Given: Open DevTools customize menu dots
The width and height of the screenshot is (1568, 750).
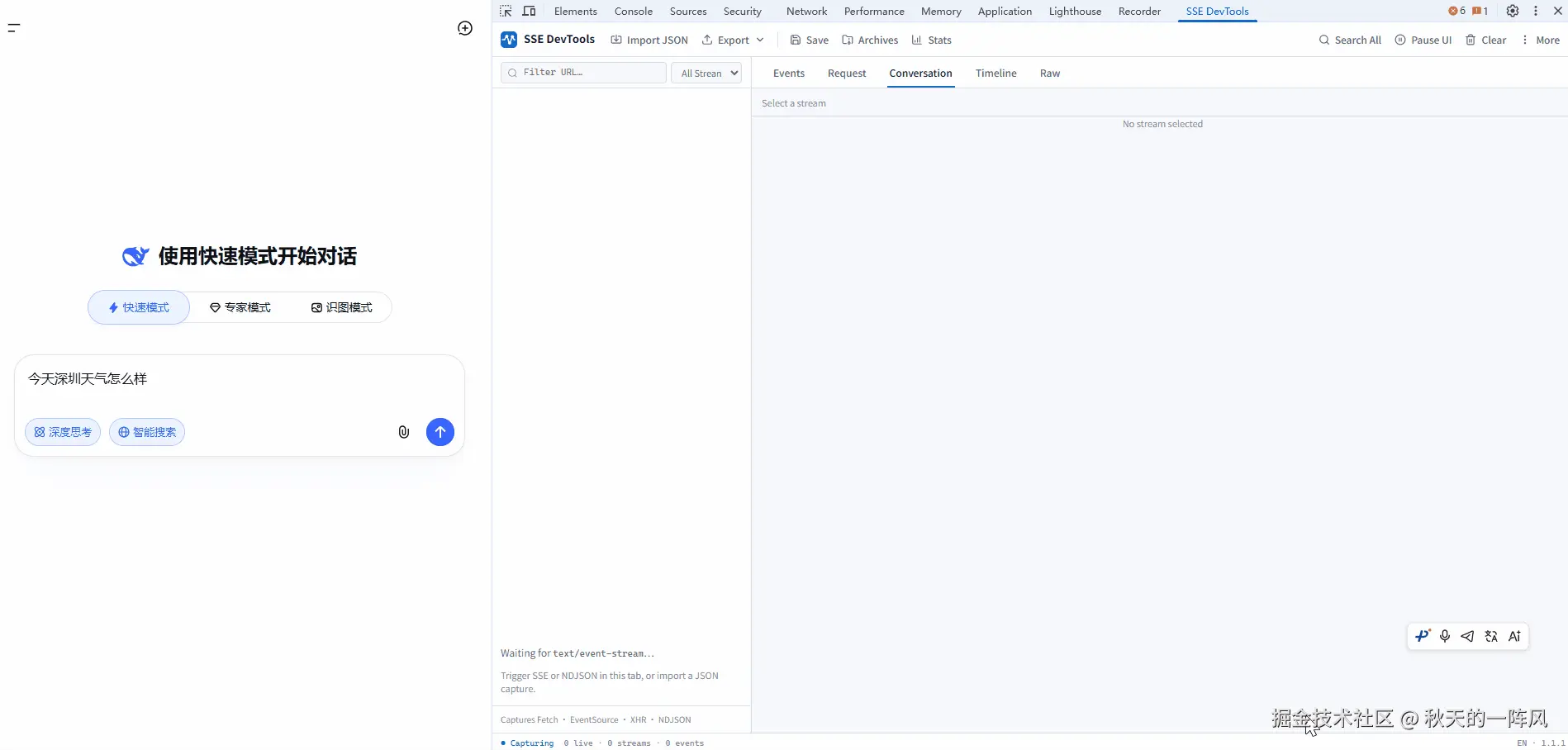Looking at the screenshot, I should [1536, 11].
